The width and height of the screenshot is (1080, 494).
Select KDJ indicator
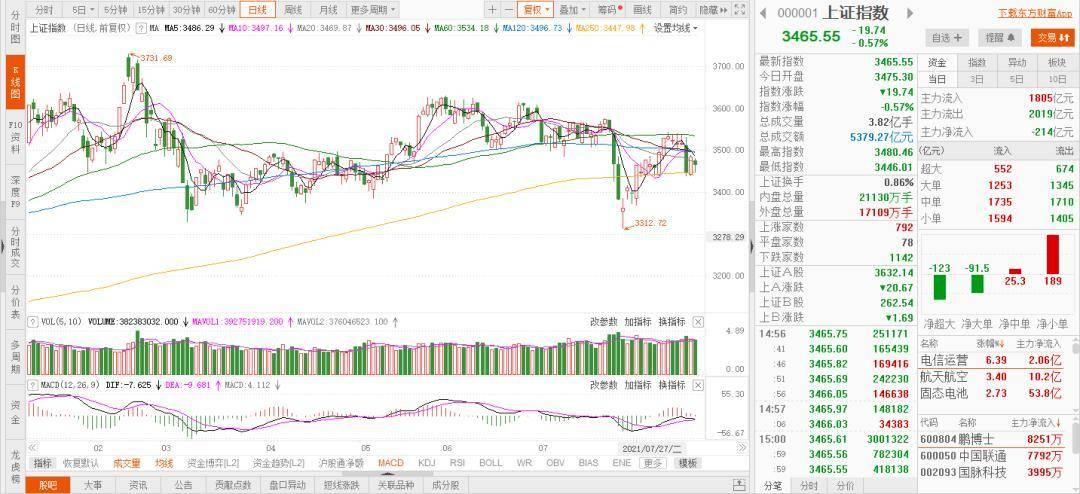point(426,463)
